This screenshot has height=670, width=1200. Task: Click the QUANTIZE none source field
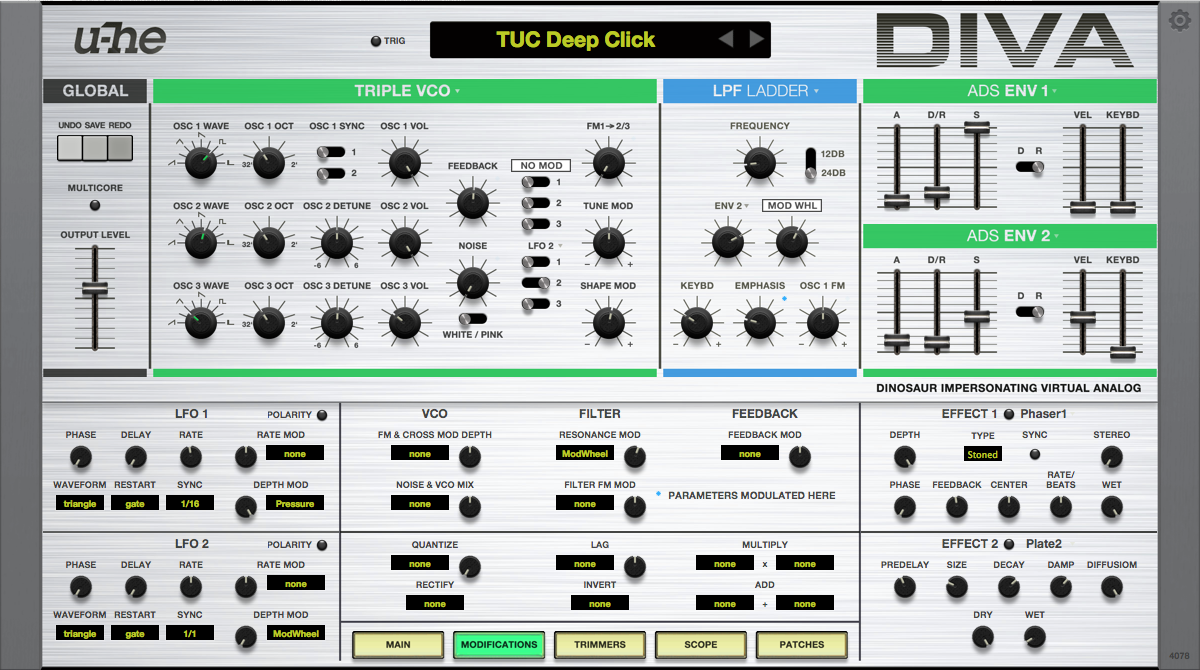[420, 564]
